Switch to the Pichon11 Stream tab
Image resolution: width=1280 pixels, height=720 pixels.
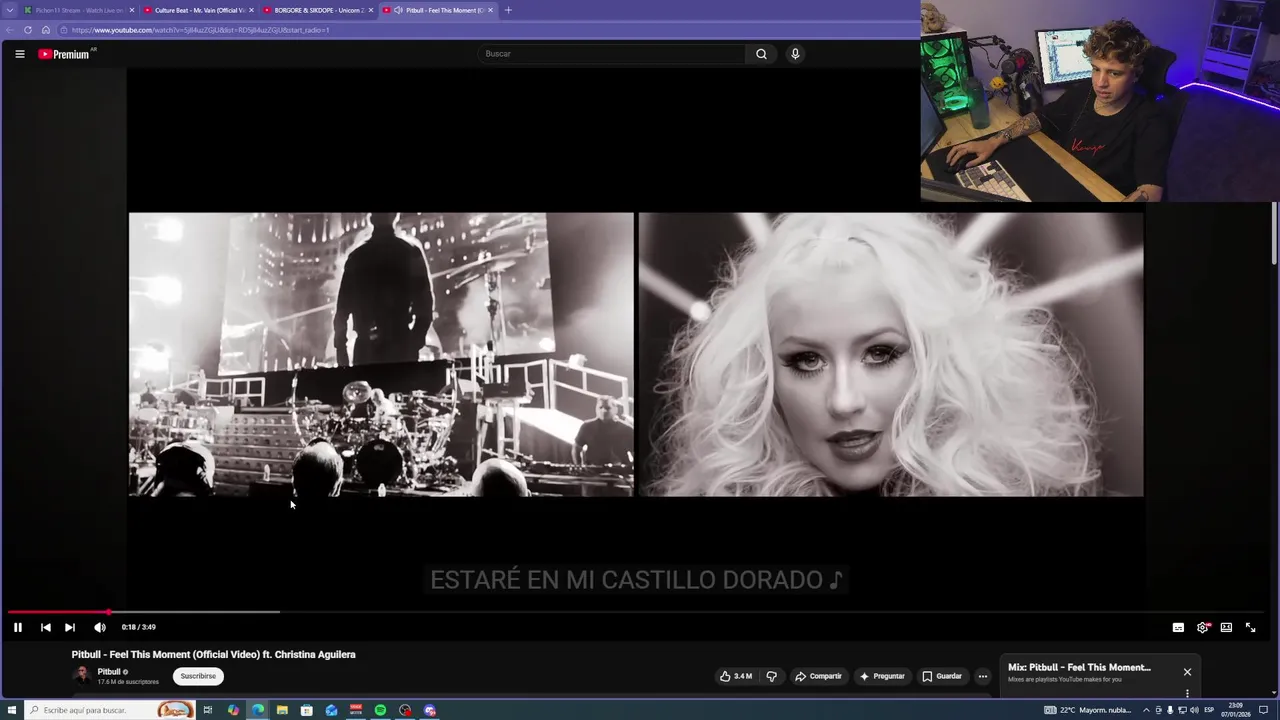point(79,10)
